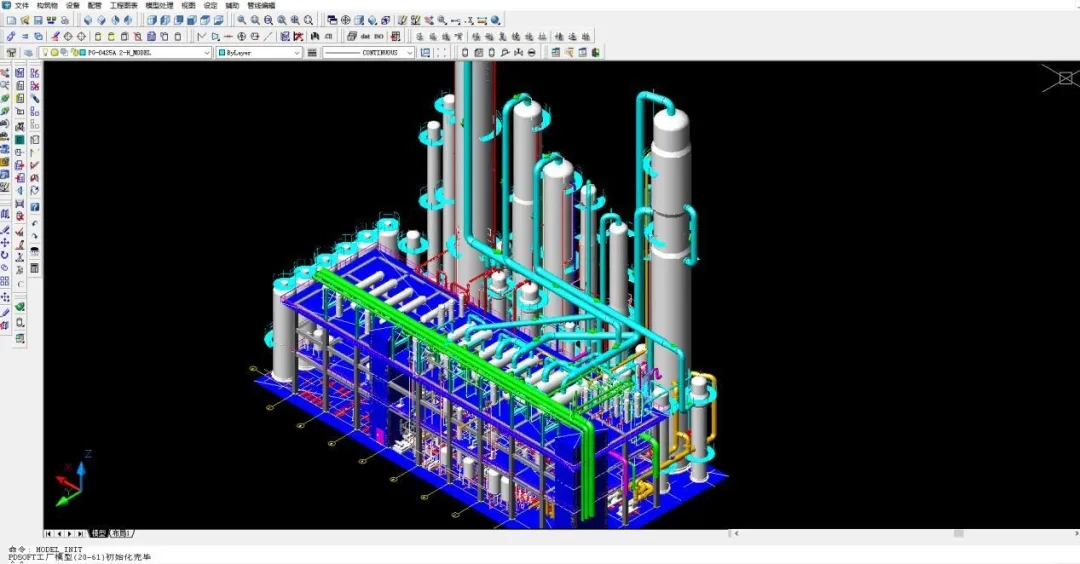Toggle the lightbulb layer on/off icon
The image size is (1080, 564).
[x=46, y=53]
